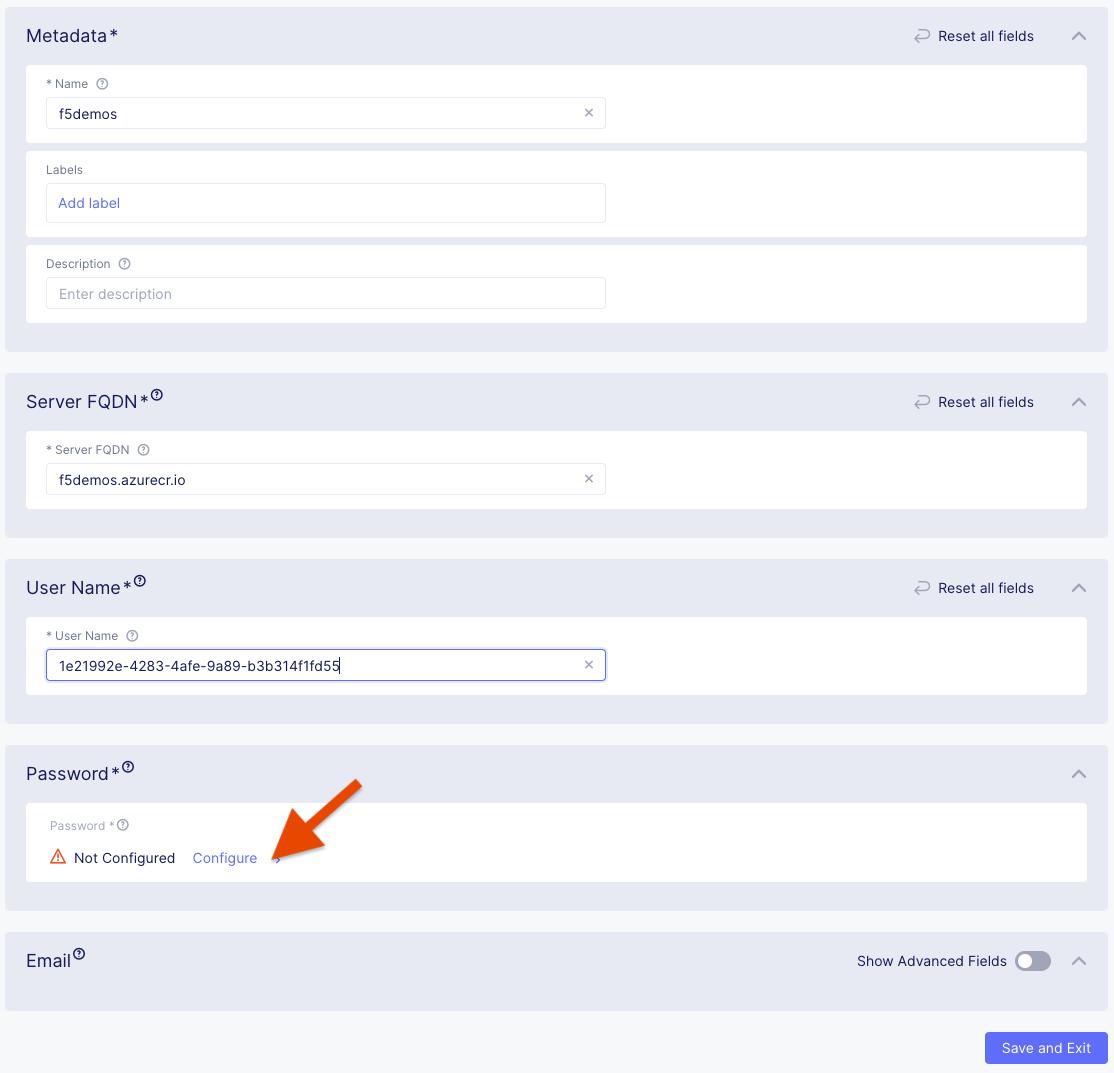Click help icon next to Password heading
This screenshot has height=1073, width=1114.
128,768
